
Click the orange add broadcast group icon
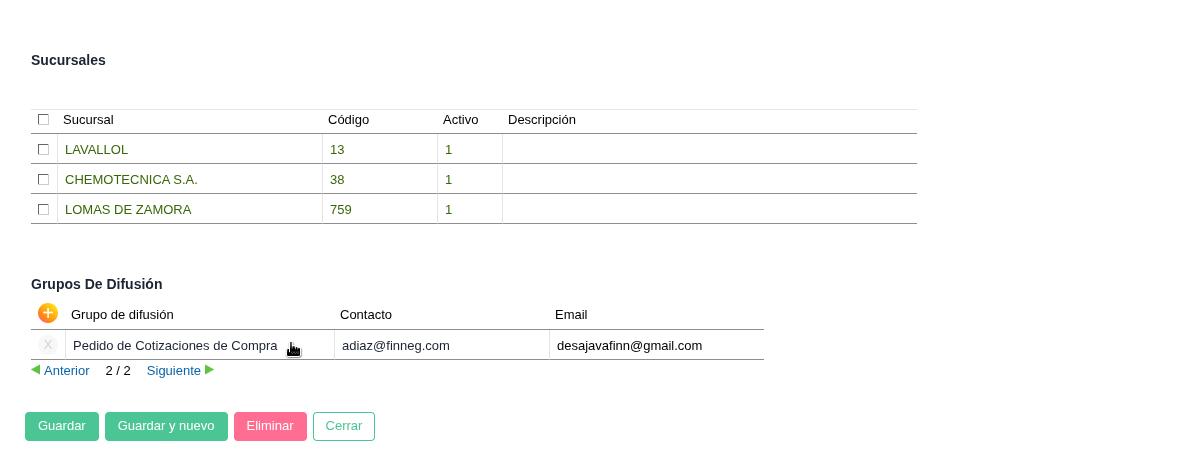tap(48, 313)
